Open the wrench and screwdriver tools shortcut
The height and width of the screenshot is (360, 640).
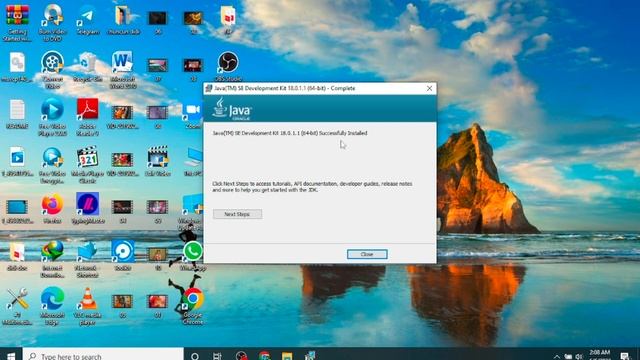[x=17, y=306]
